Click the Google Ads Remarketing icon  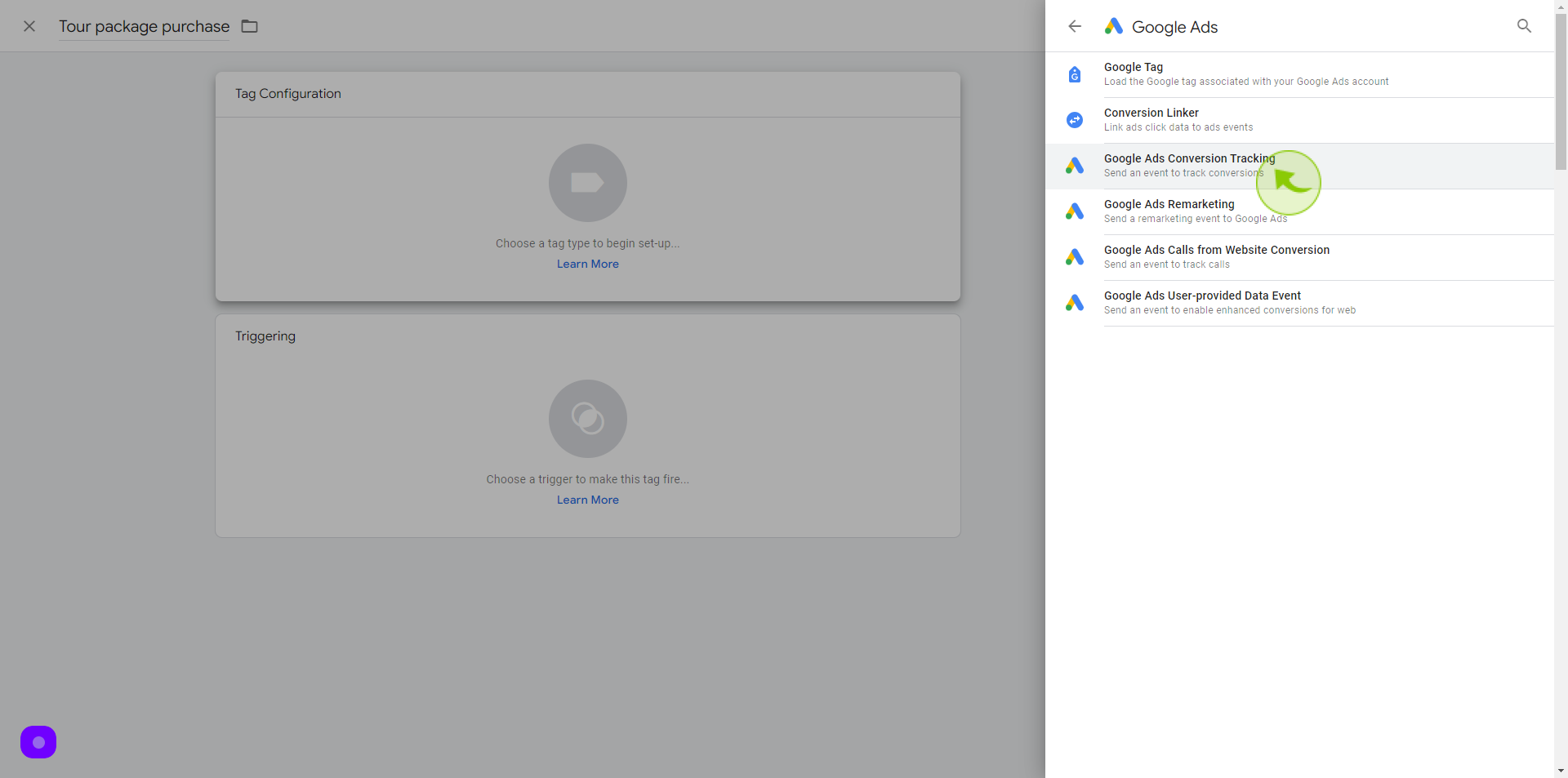point(1075,211)
